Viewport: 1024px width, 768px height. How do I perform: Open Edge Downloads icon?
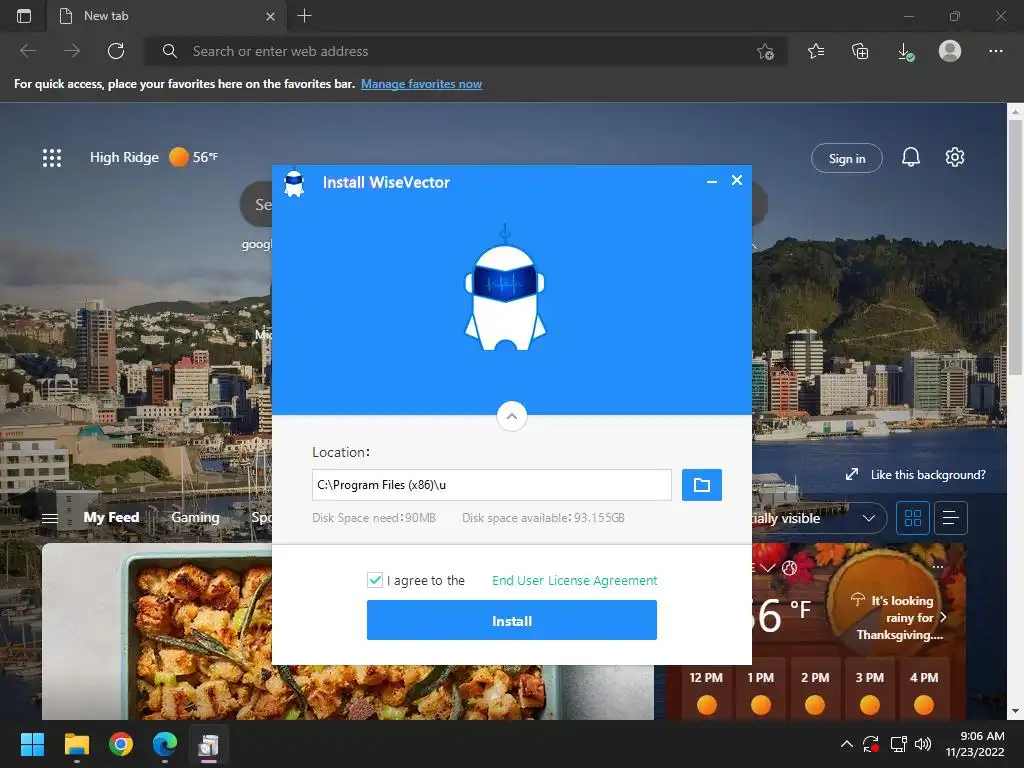coord(905,52)
